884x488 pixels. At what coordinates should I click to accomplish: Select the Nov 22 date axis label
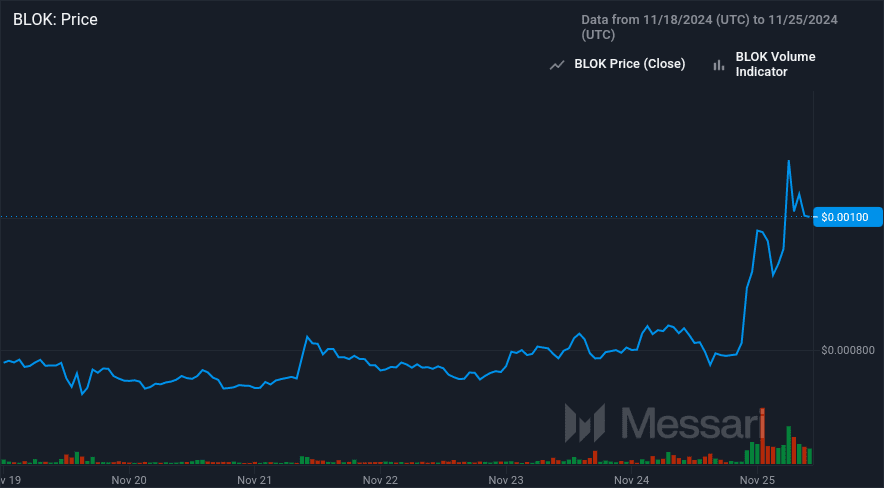[381, 480]
